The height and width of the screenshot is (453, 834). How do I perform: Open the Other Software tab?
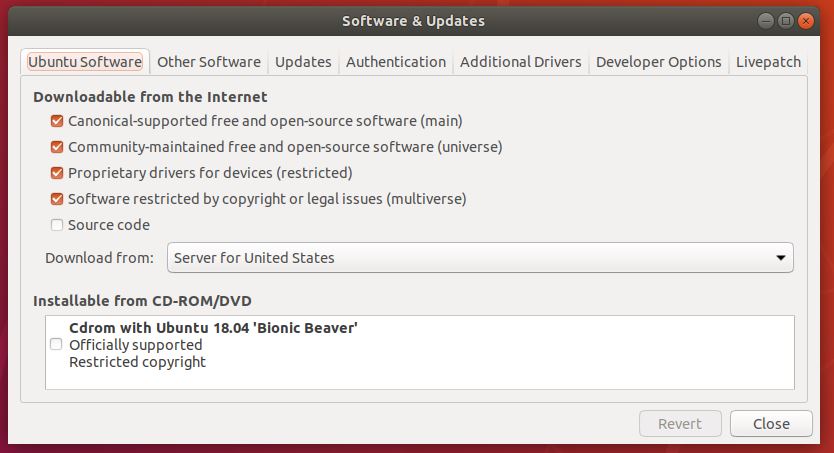208,62
